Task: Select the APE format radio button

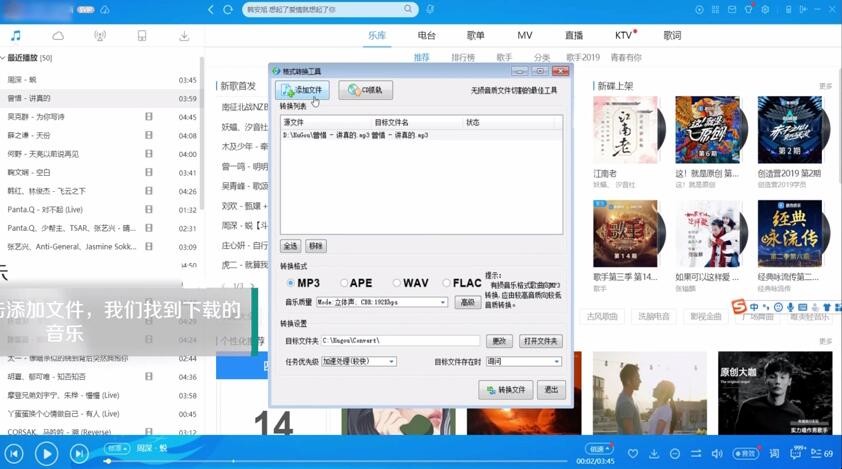Action: coord(344,283)
